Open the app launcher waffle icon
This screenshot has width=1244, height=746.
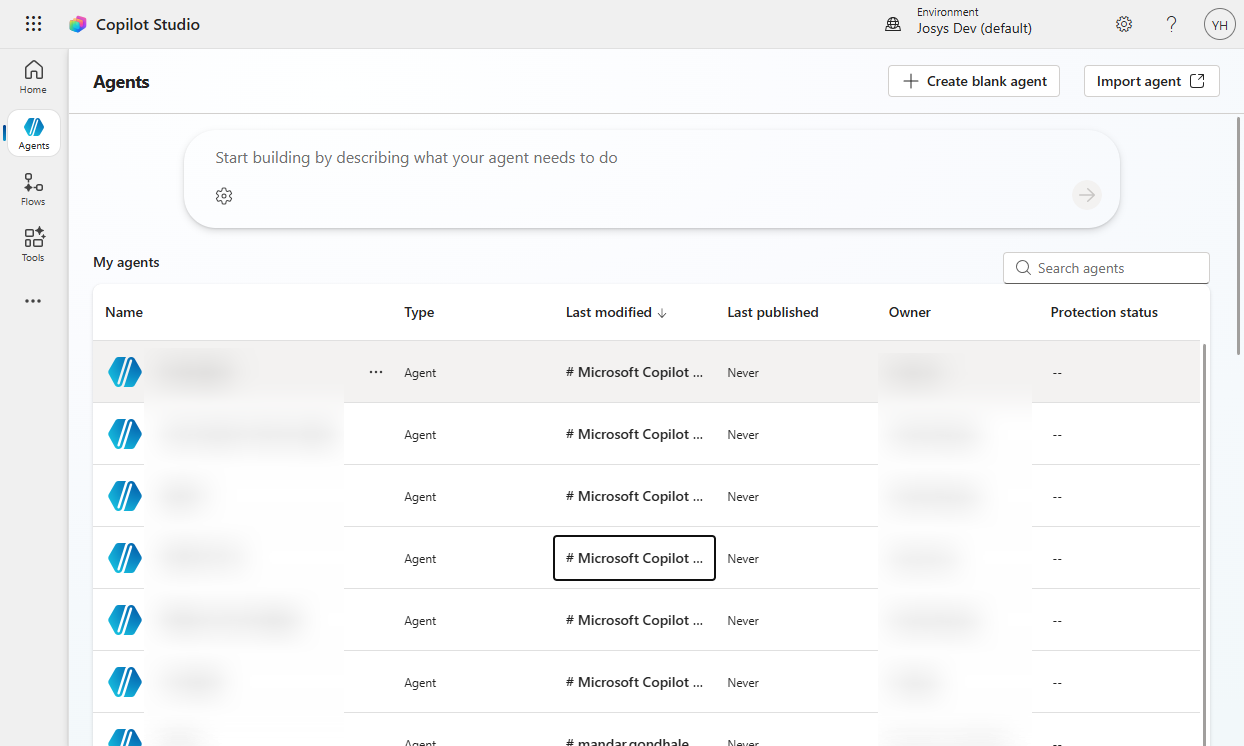coord(33,24)
